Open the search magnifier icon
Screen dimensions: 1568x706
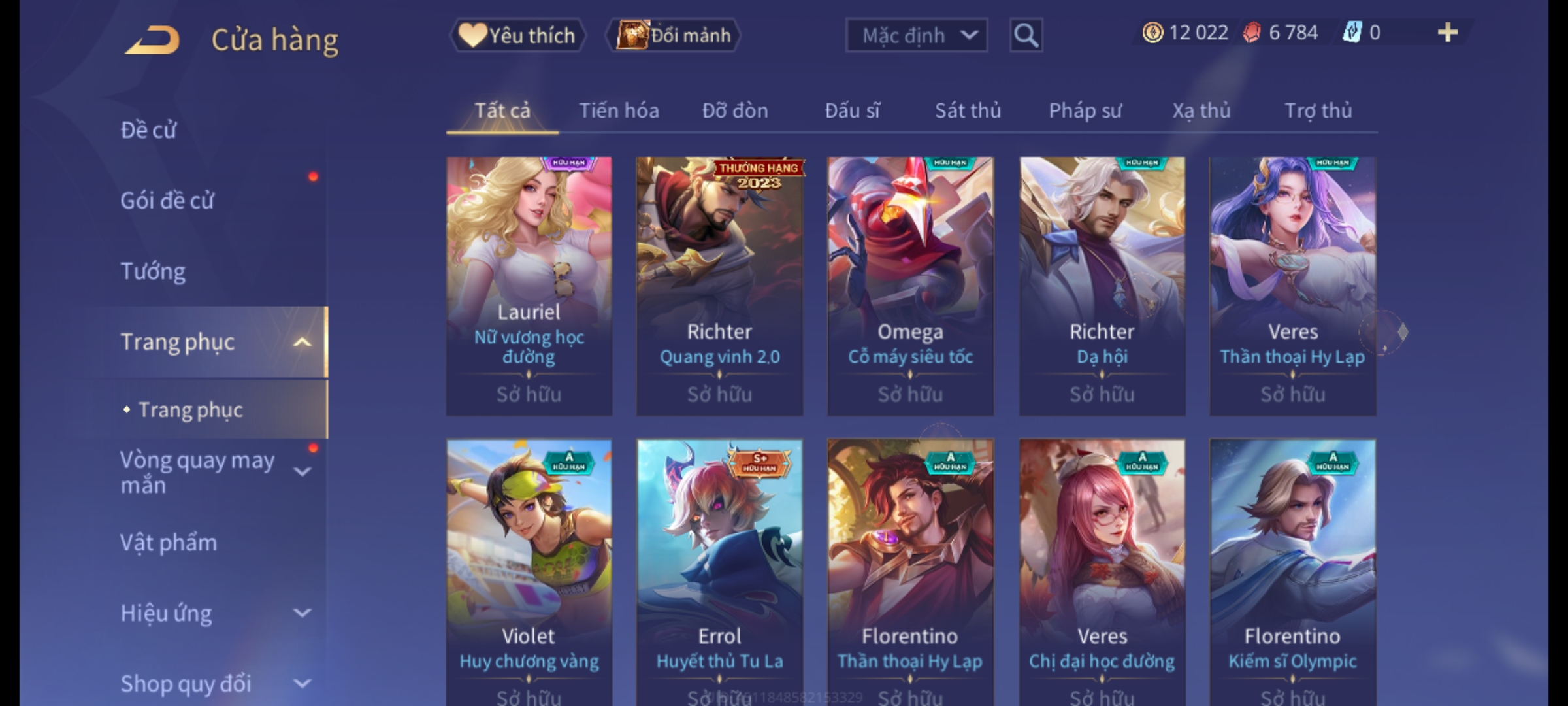point(1026,35)
